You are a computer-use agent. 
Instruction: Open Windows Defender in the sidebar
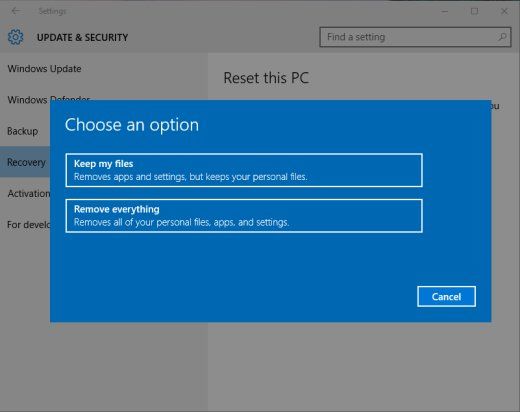click(49, 99)
